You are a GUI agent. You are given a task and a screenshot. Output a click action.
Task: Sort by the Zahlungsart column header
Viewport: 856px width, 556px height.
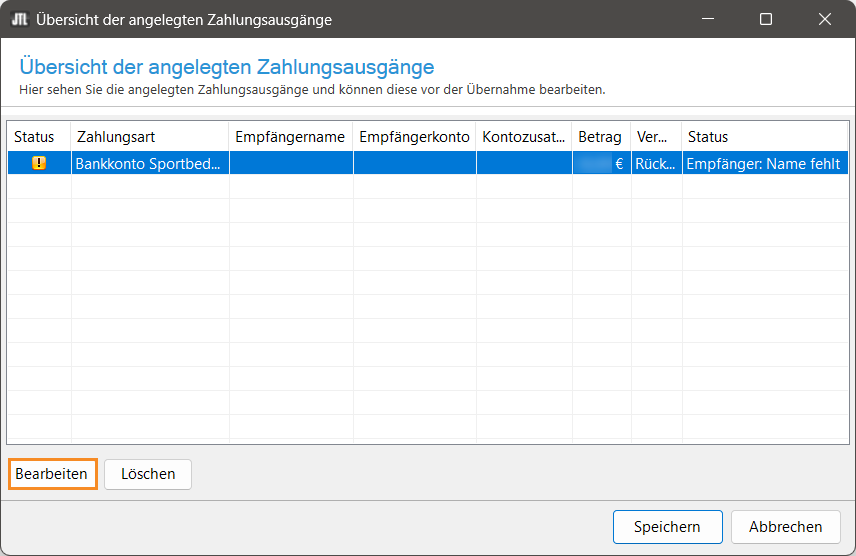pyautogui.click(x=150, y=137)
